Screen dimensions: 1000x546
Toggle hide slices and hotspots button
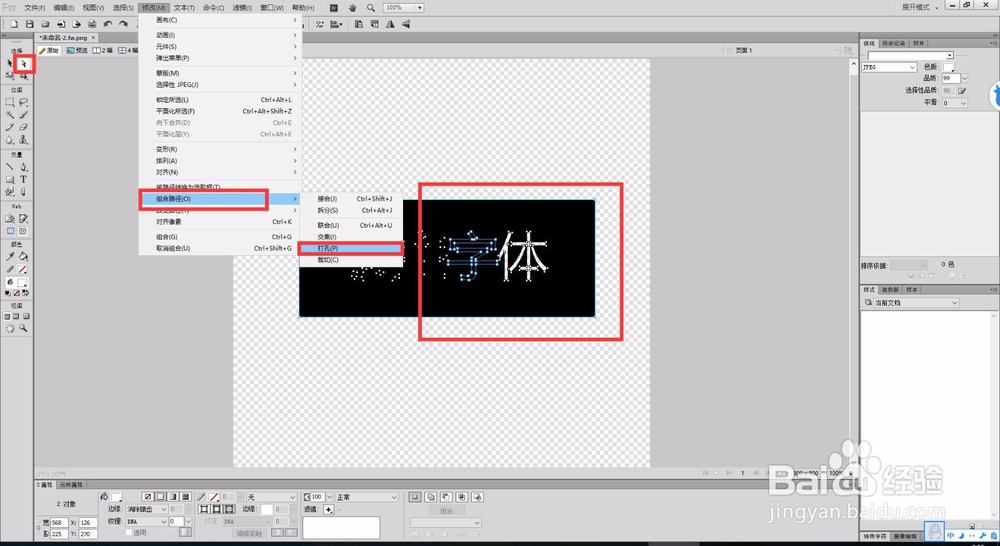[x=10, y=231]
